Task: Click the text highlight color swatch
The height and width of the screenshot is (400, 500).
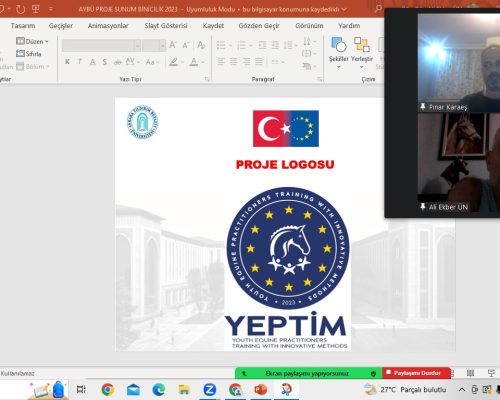Action: 173,62
